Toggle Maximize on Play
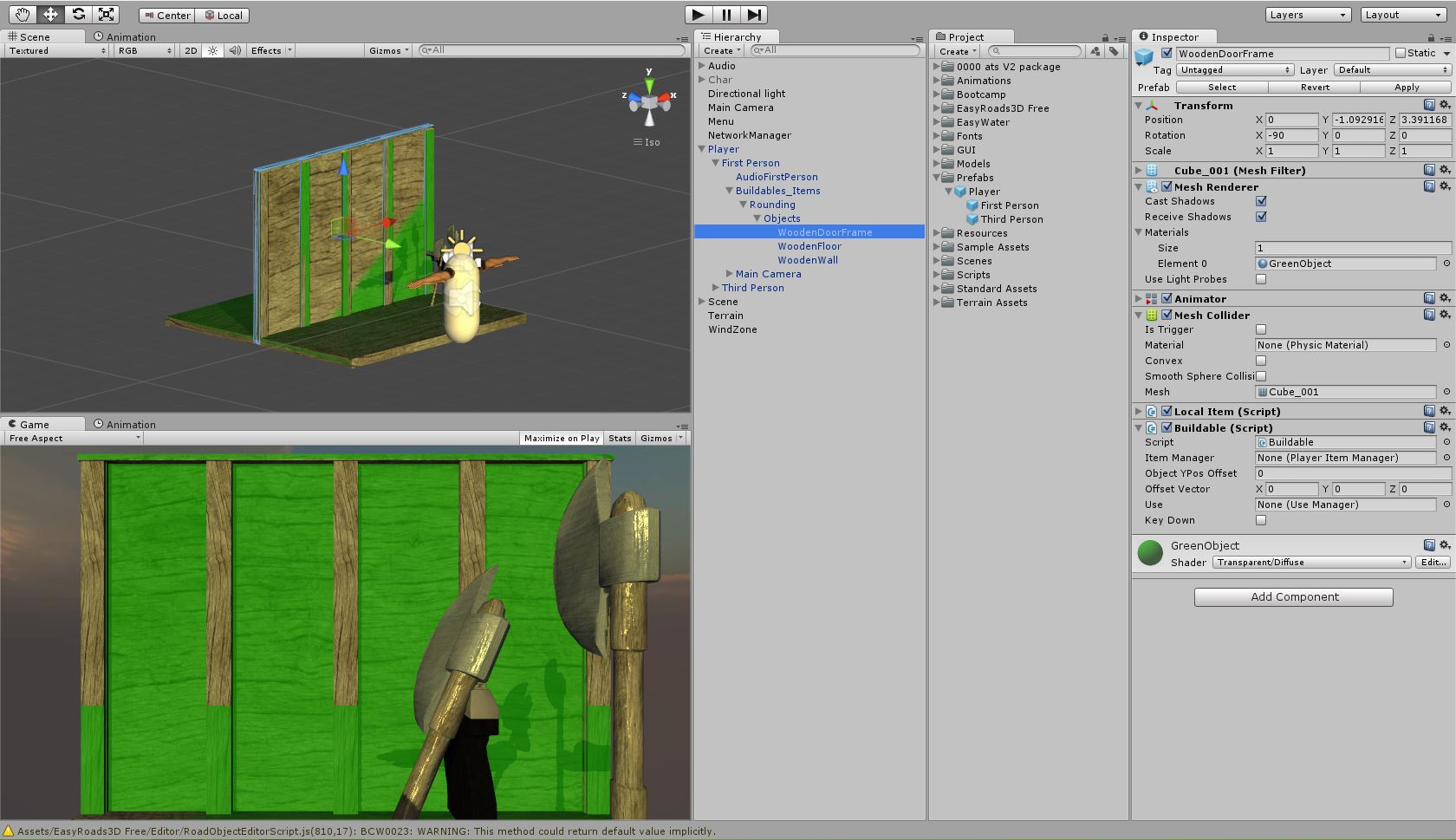This screenshot has width=1456, height=840. click(562, 438)
